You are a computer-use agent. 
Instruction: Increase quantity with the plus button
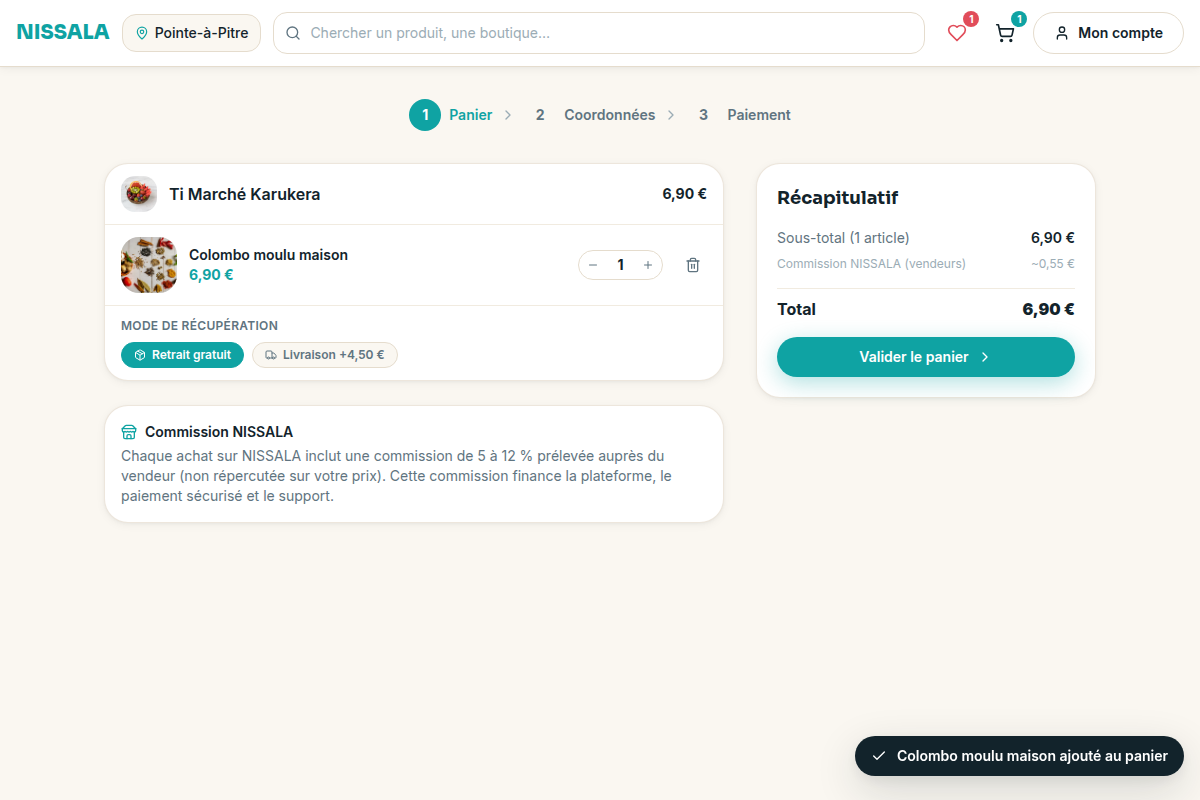tap(648, 265)
